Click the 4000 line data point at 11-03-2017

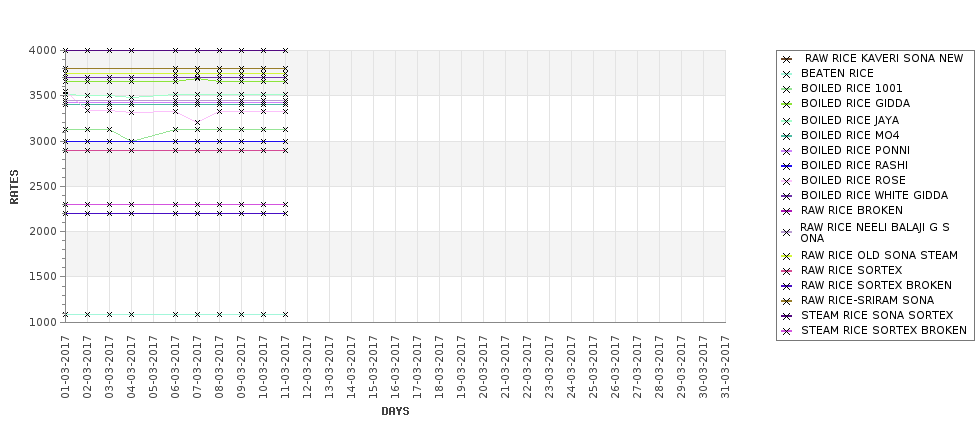tap(285, 50)
